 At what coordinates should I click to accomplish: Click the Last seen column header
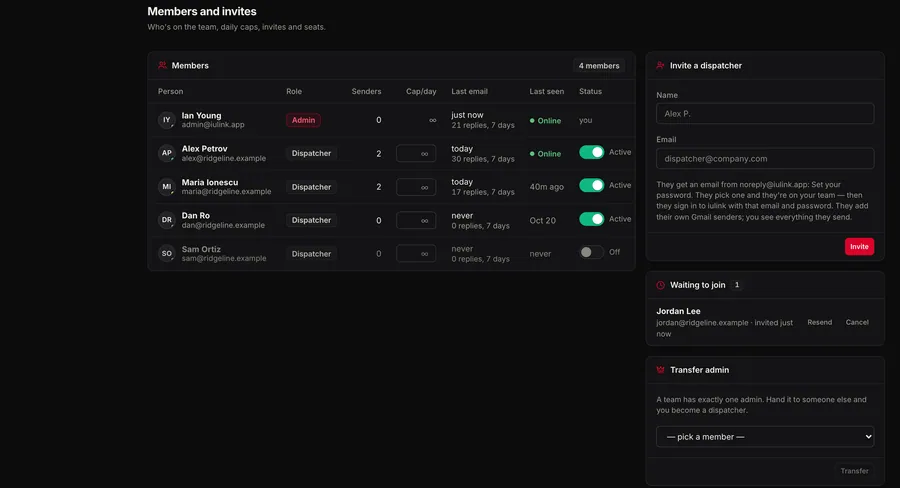(546, 91)
